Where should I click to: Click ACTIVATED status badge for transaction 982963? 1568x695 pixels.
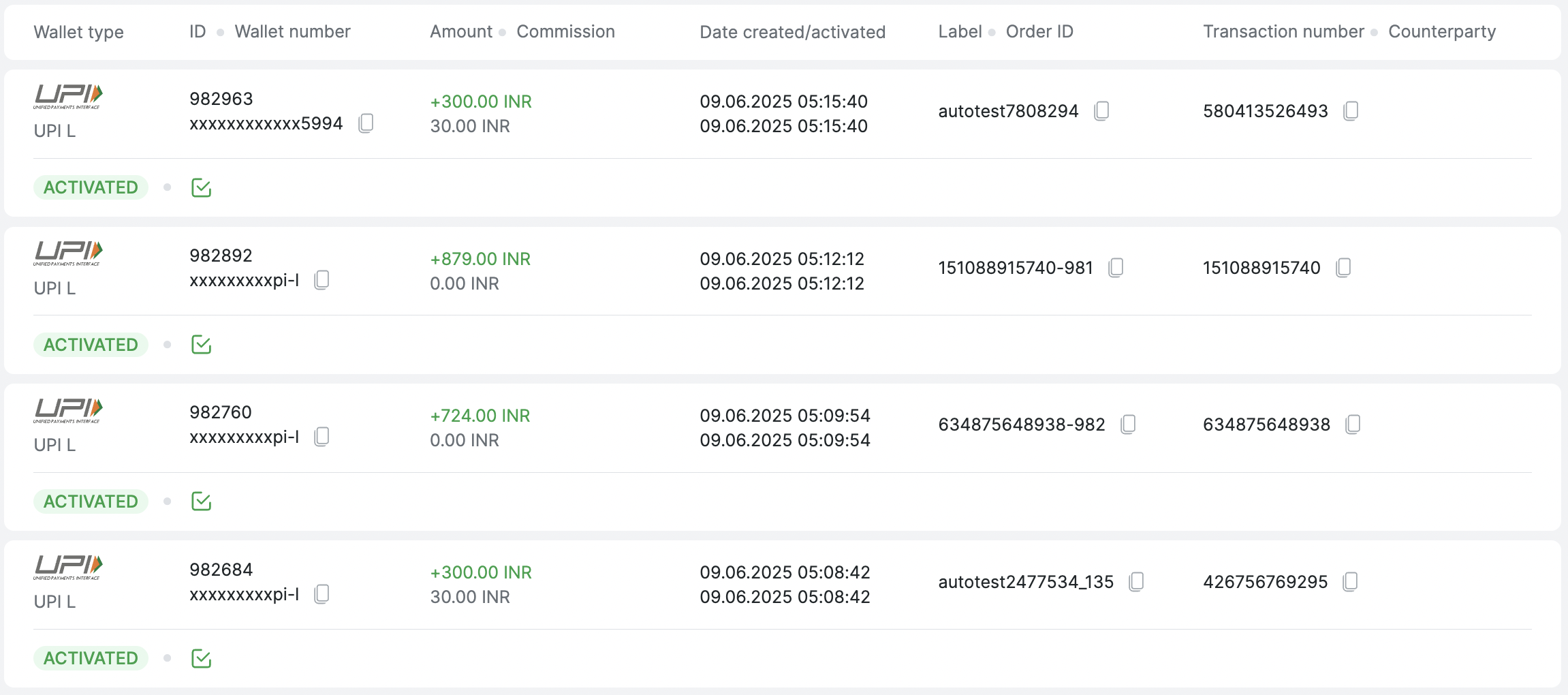coord(91,187)
